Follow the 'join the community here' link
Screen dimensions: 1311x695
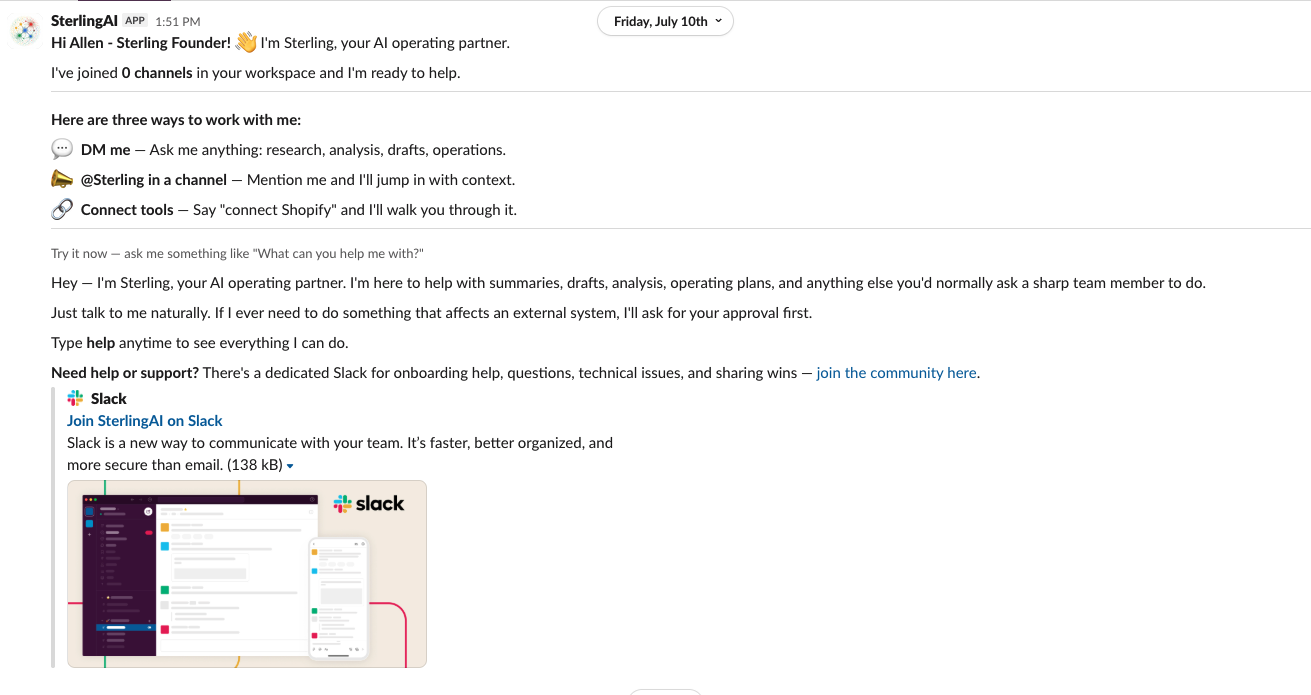(x=896, y=373)
